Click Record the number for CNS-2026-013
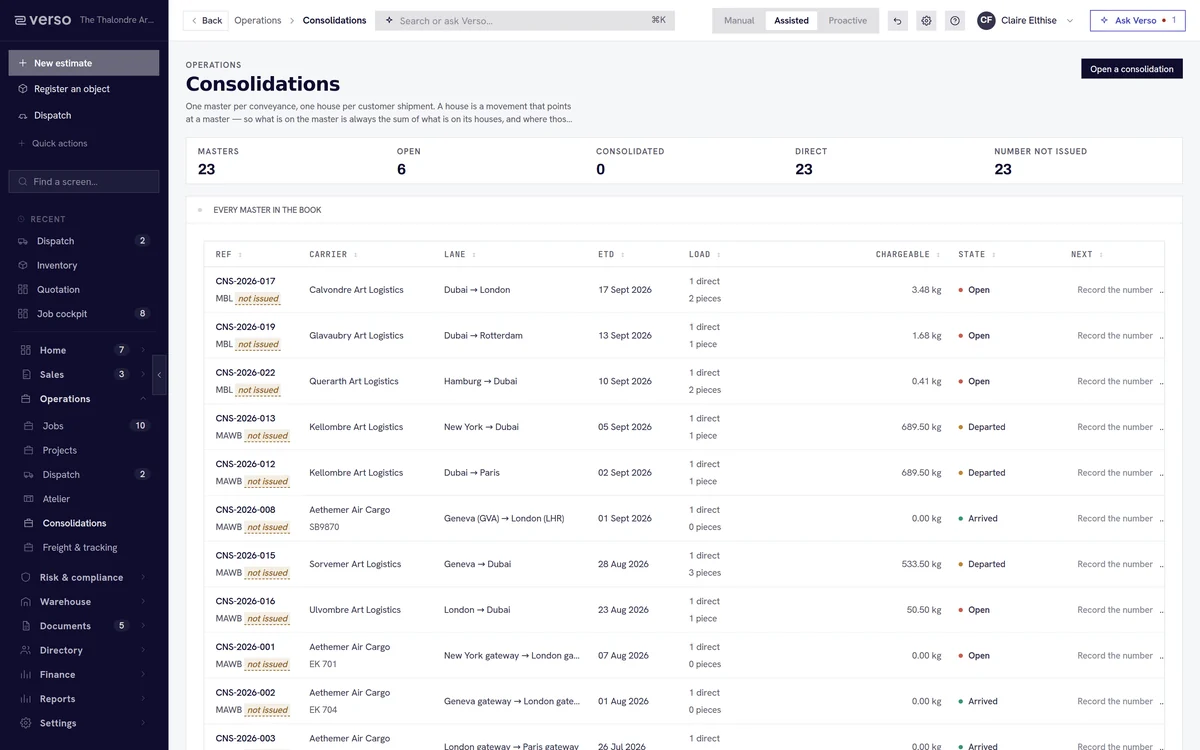The height and width of the screenshot is (750, 1200). click(1115, 427)
